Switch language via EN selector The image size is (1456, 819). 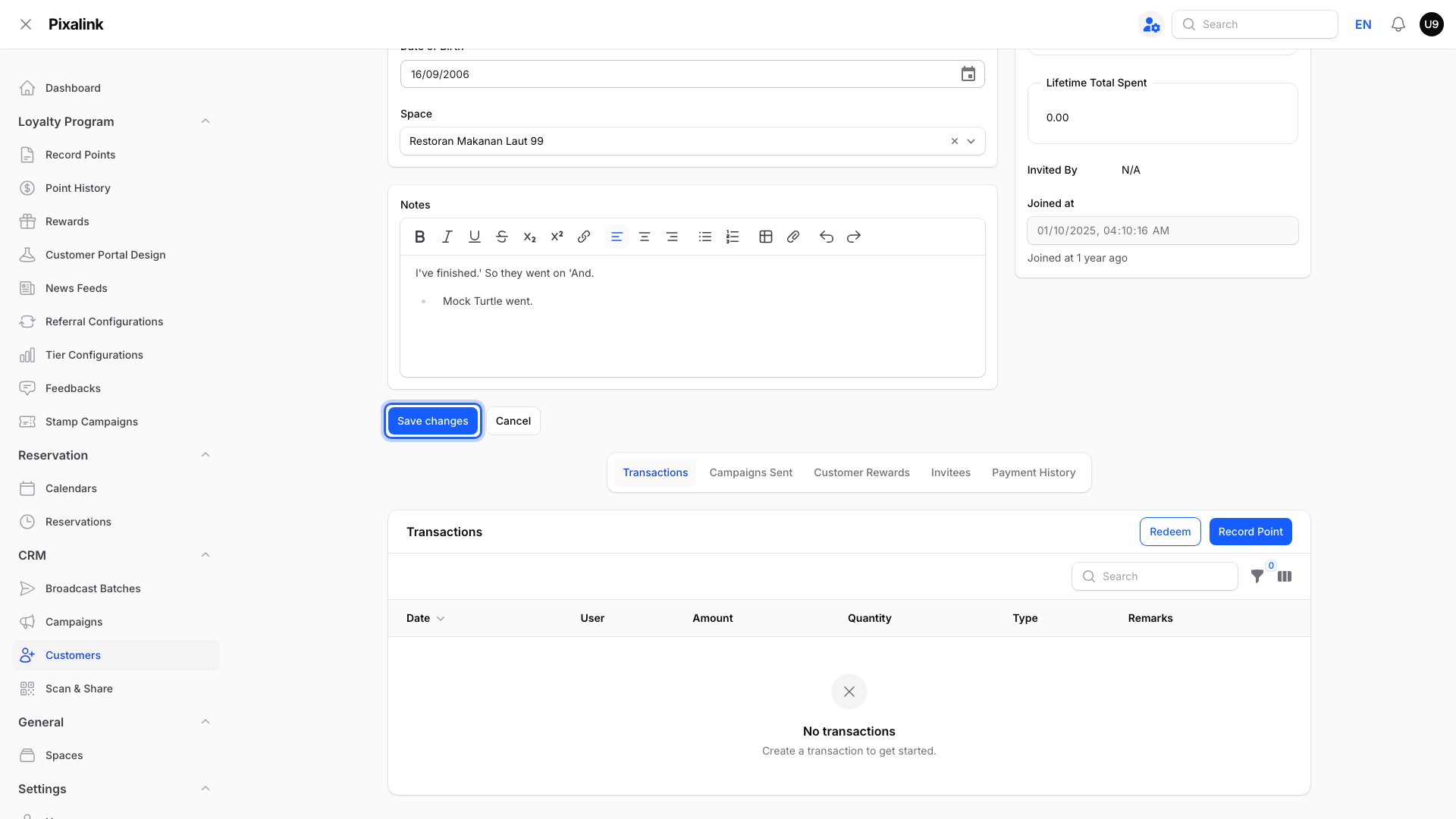(1363, 24)
